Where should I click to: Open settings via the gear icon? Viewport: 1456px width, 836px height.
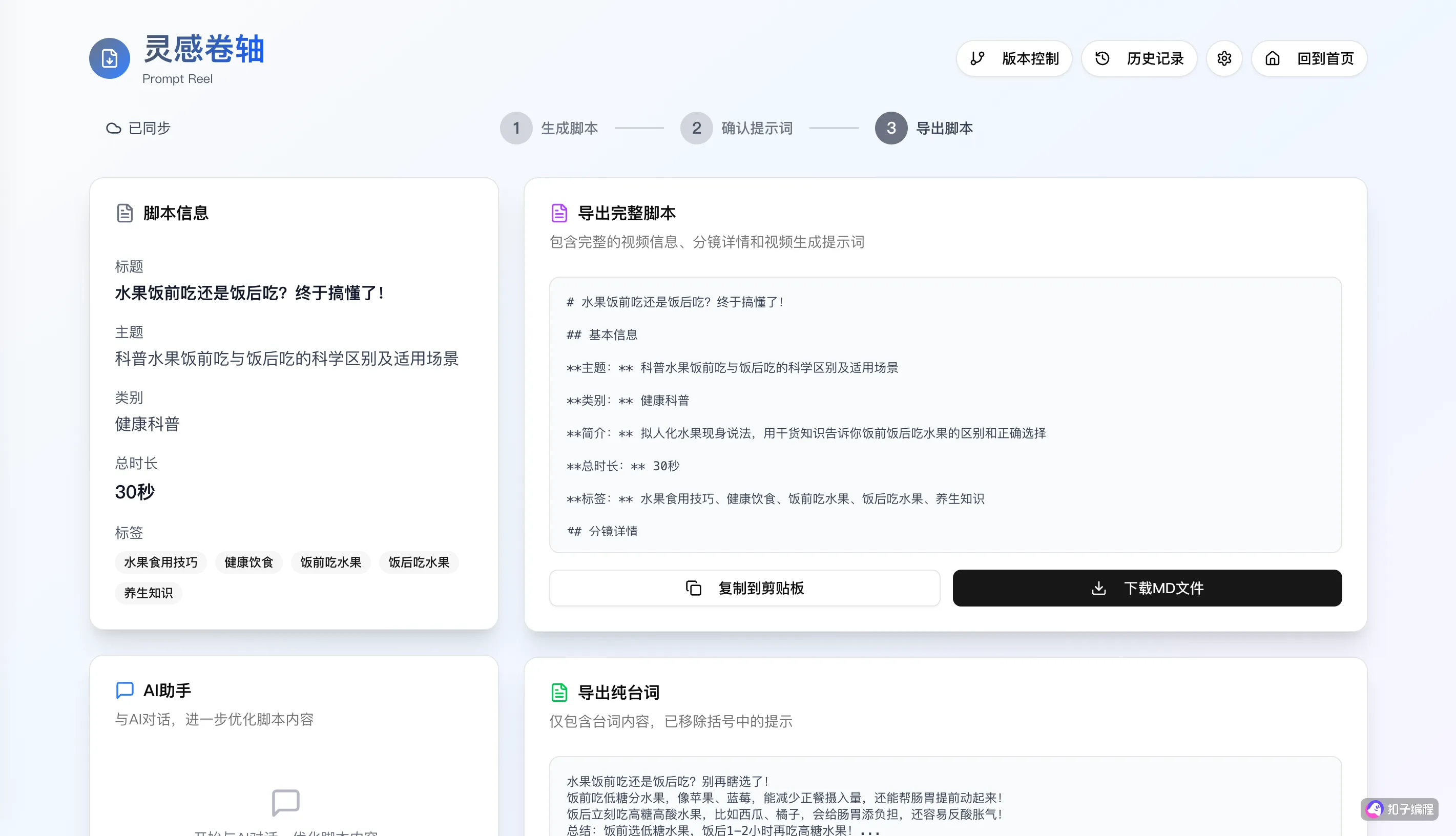[1224, 58]
